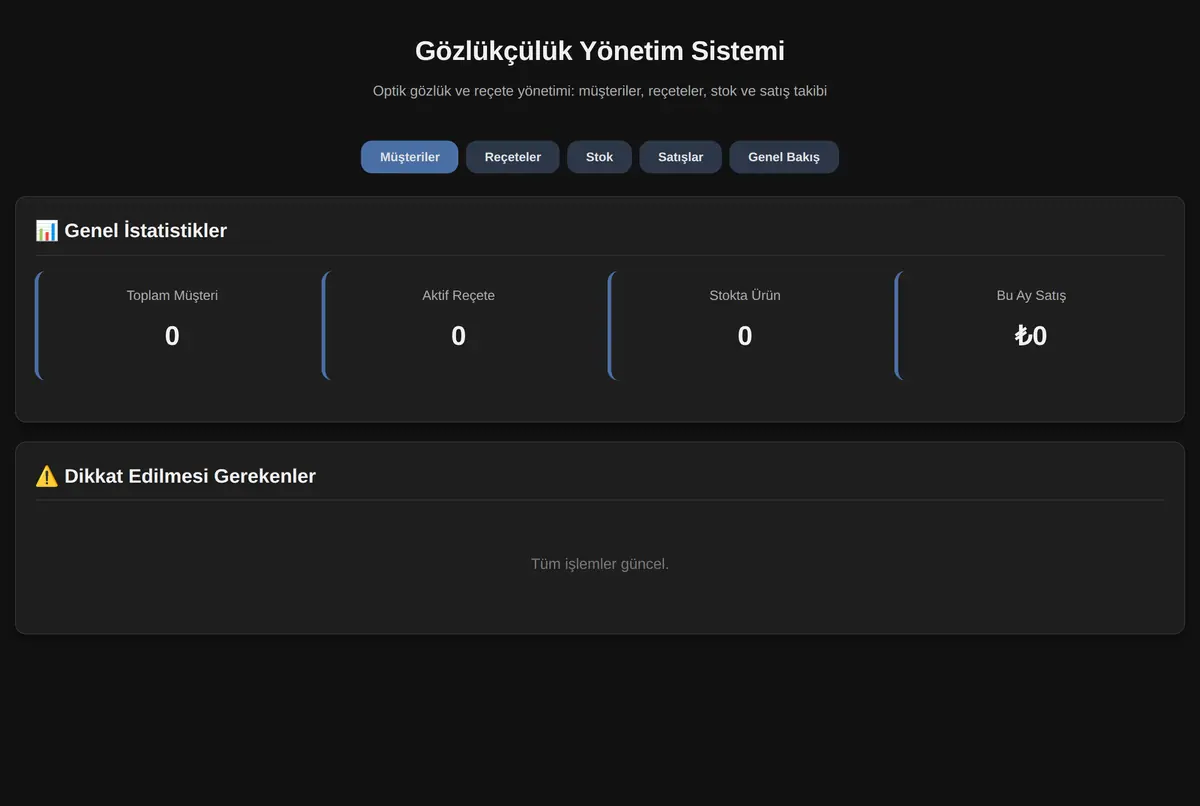Open the Genel Bakış tab
Image resolution: width=1200 pixels, height=806 pixels.
pyautogui.click(x=784, y=157)
